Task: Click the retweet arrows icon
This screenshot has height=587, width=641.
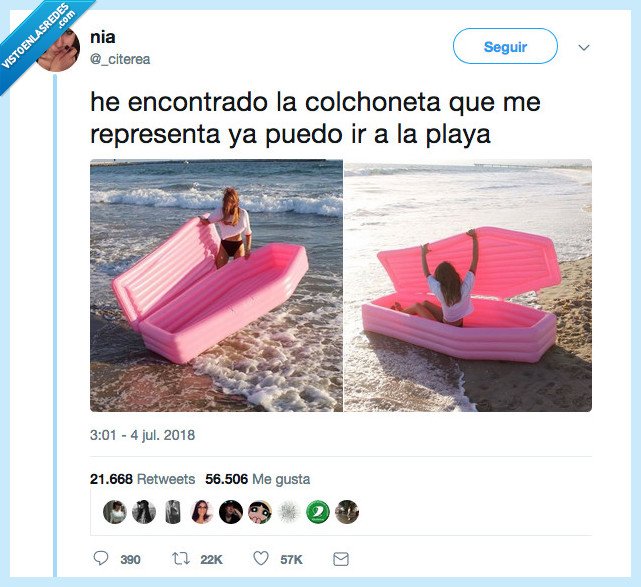Action: point(181,558)
